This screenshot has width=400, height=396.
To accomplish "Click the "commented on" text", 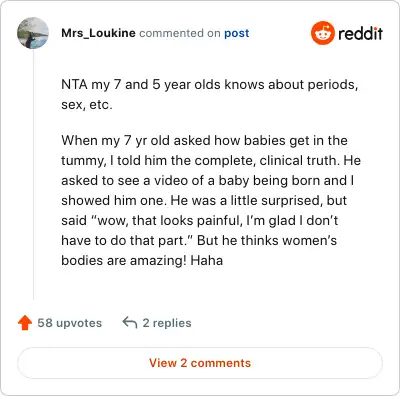I will (180, 33).
